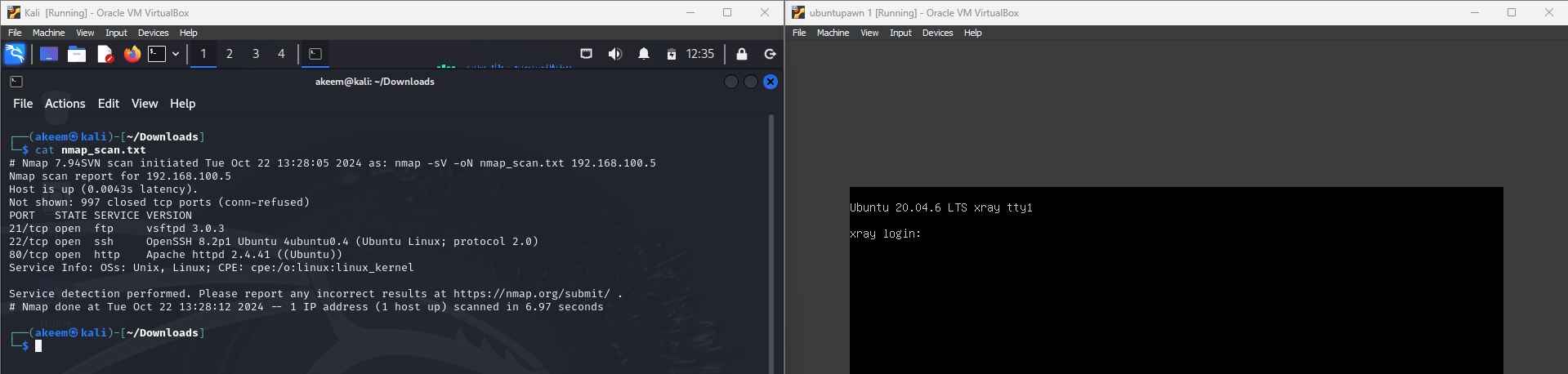The image size is (1568, 374).
Task: Click 'Ubuntu 20.04.6 LTS xray tty1' text
Action: pyautogui.click(x=941, y=207)
